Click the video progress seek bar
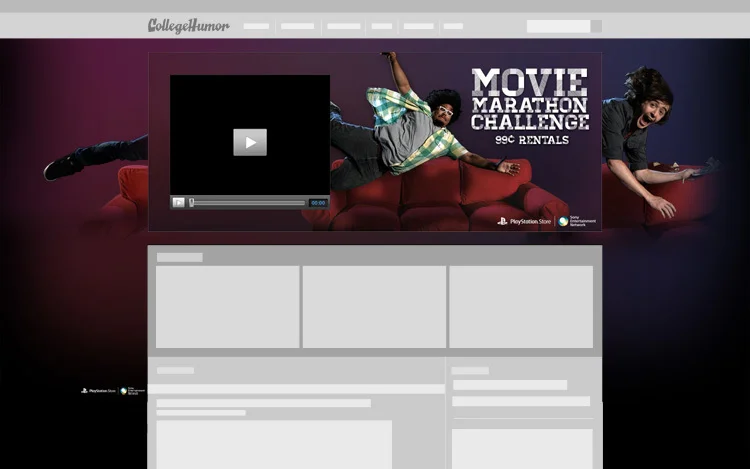 [248, 203]
